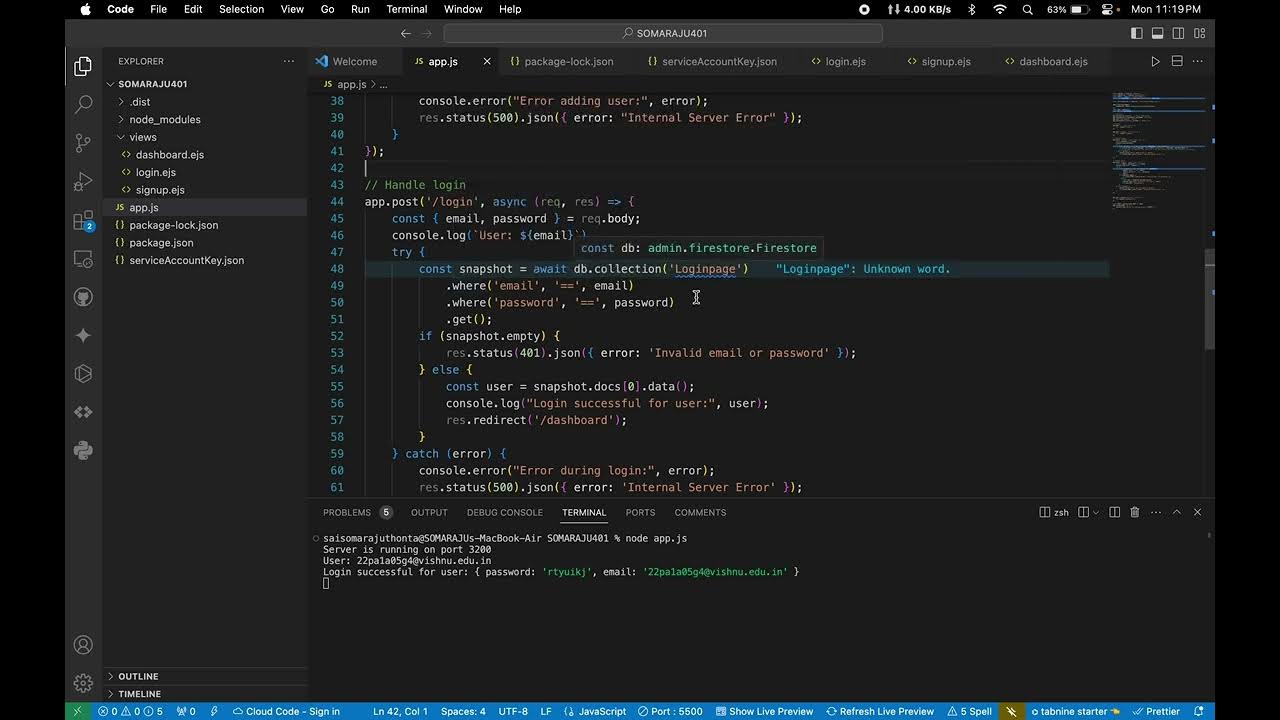
Task: Click the Port : 5500 status item
Action: 670,711
